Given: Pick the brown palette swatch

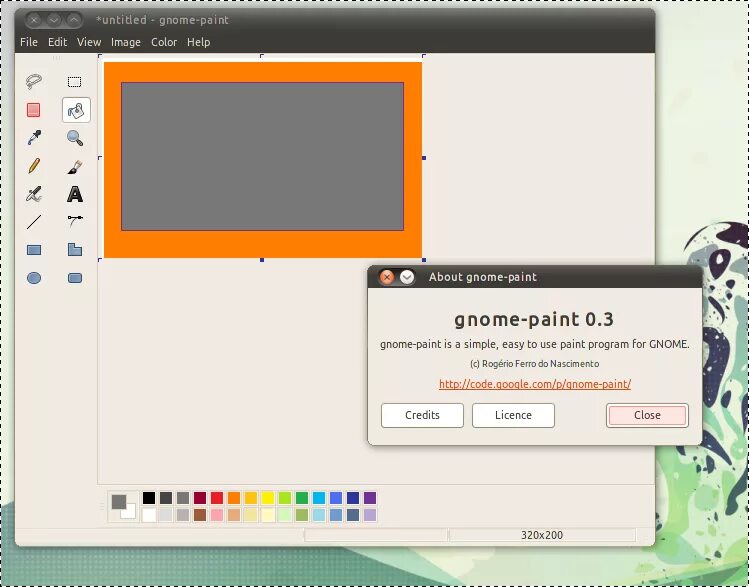Looking at the screenshot, I should [200, 515].
